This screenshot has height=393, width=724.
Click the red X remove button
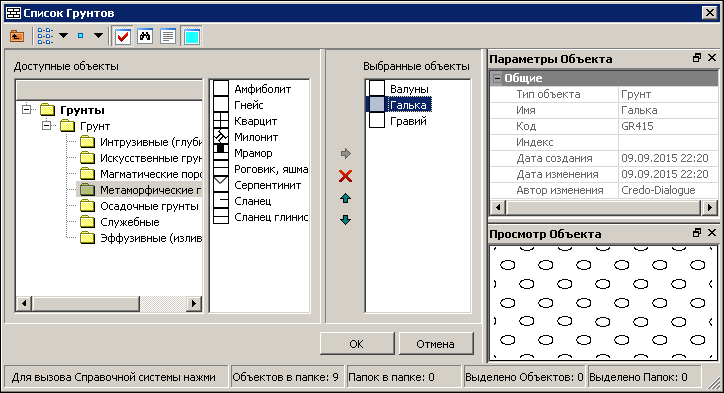tap(345, 176)
